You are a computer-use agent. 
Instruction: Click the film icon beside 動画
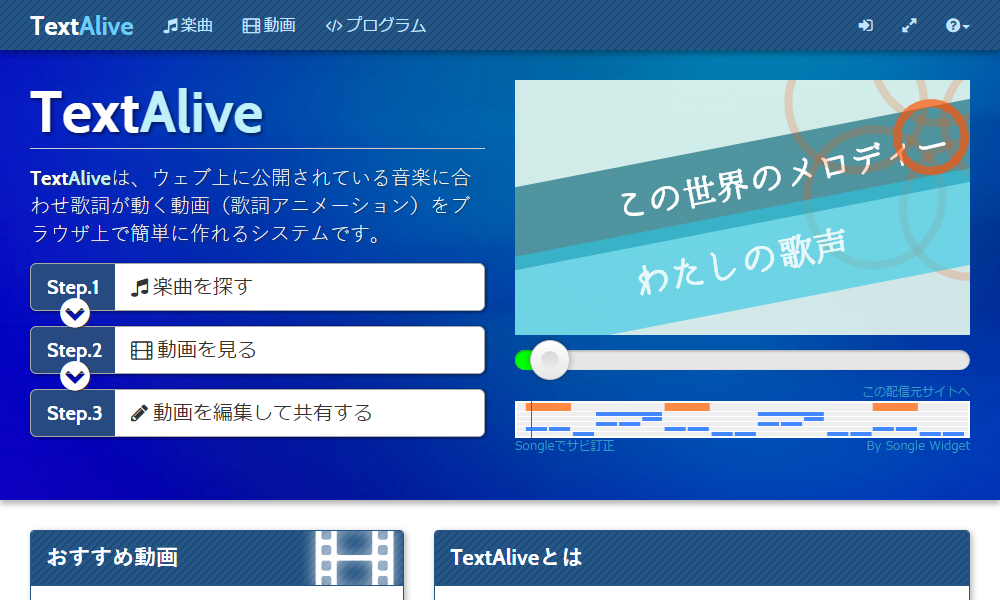tap(249, 25)
